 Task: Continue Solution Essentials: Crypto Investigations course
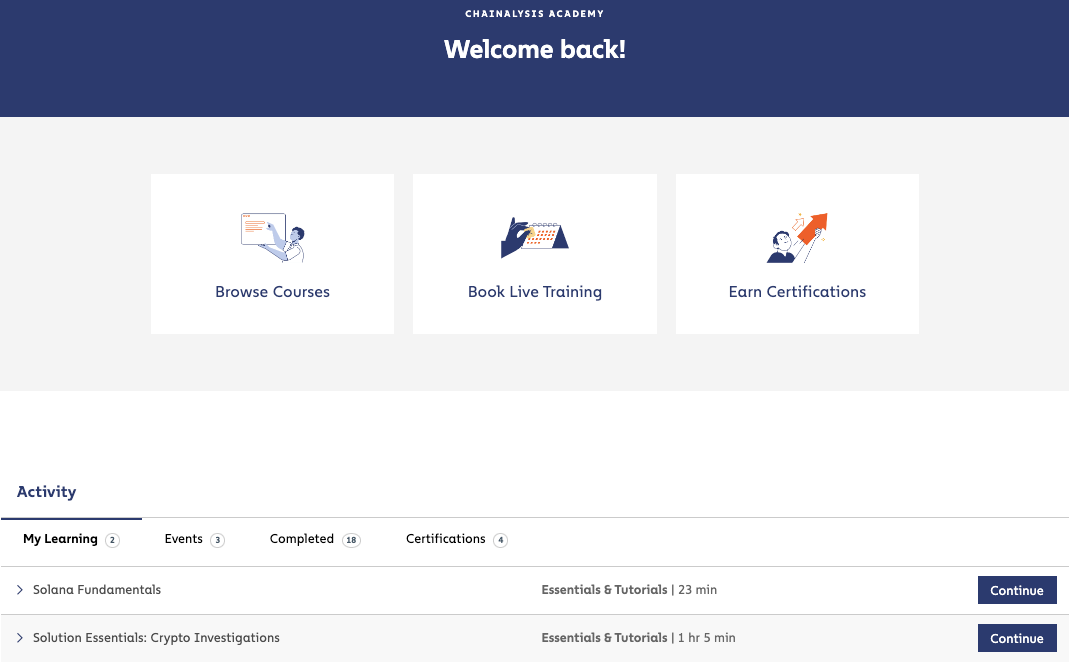point(1017,638)
